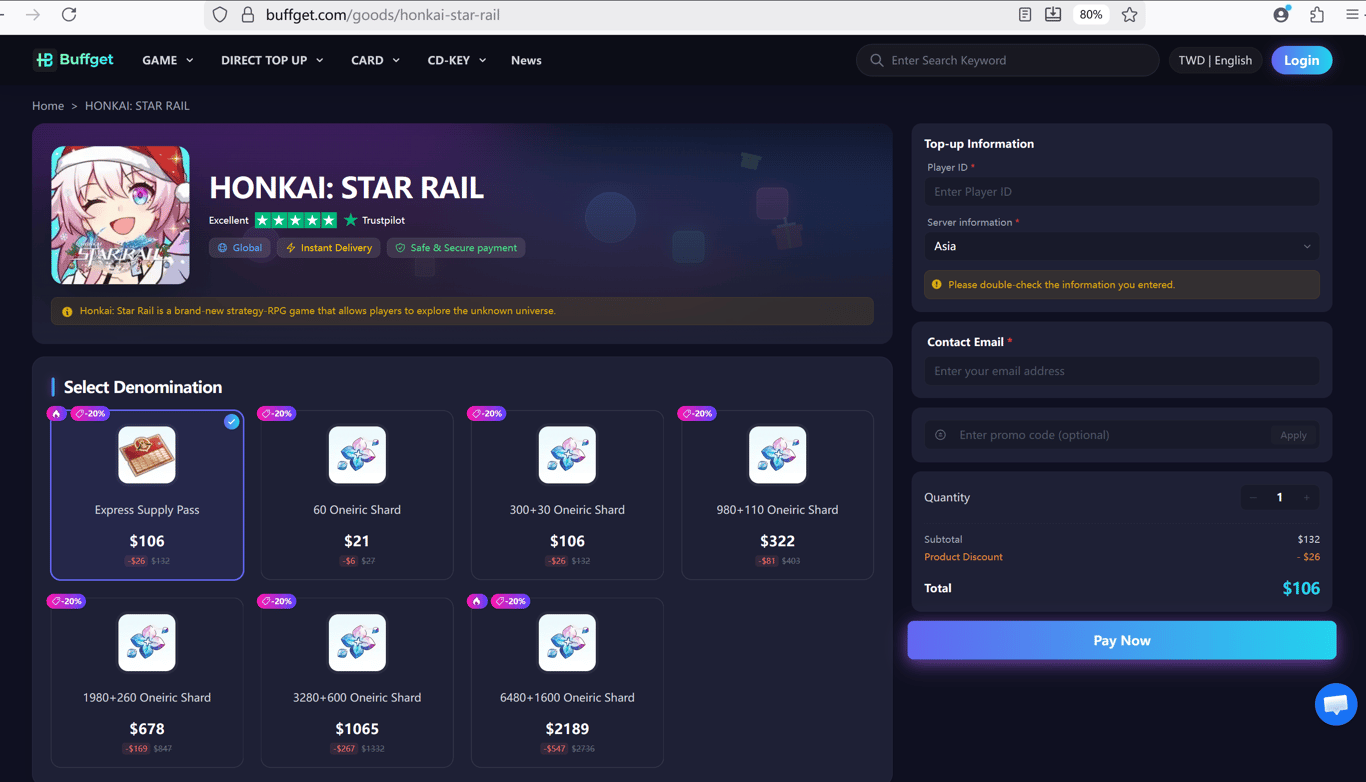Click the hot flame badge on Express Supply Pass

(x=57, y=413)
